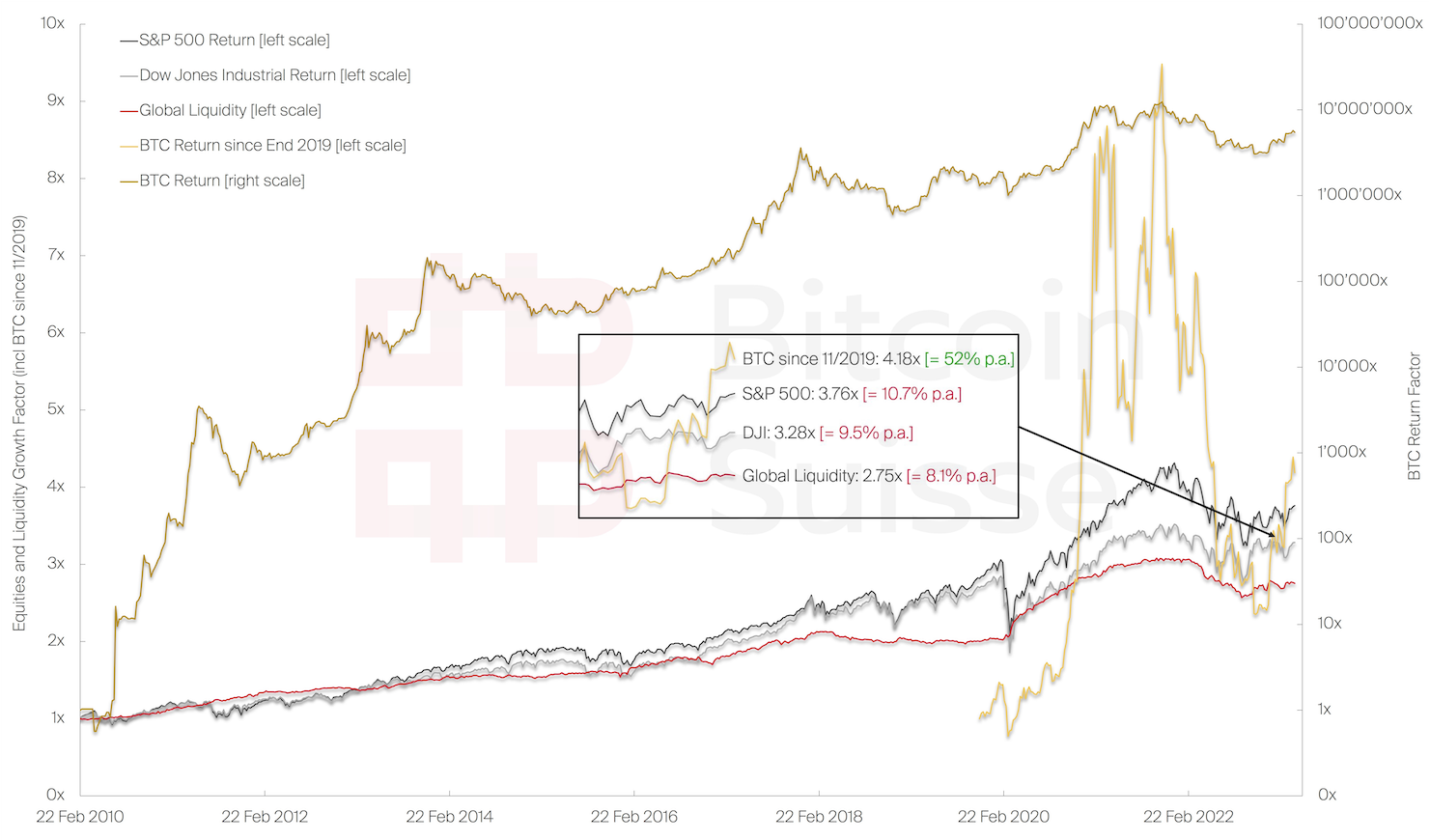Click the 22 Feb 2010 date label
The image size is (1430, 840).
(x=80, y=817)
